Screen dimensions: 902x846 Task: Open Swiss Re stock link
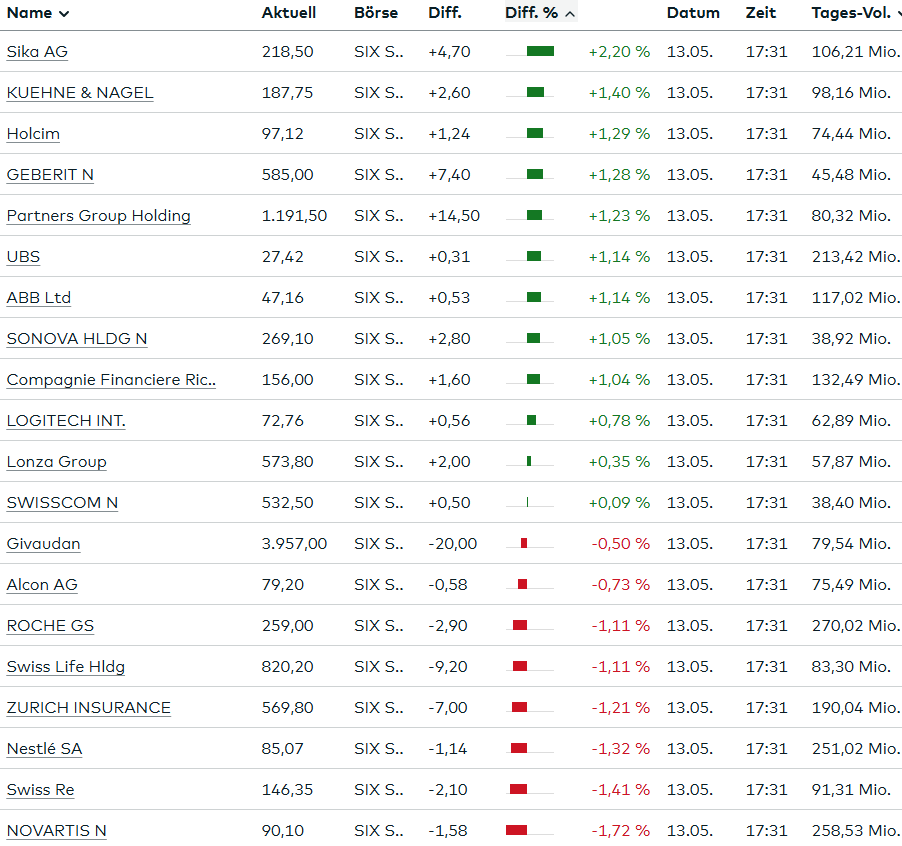tap(40, 790)
